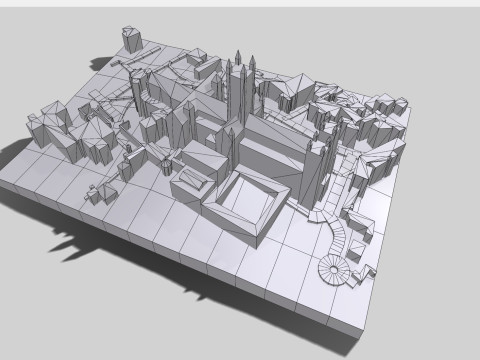480x360 pixels.
Task: Click the small cylindrical turret near model center
Action: tap(166, 167)
